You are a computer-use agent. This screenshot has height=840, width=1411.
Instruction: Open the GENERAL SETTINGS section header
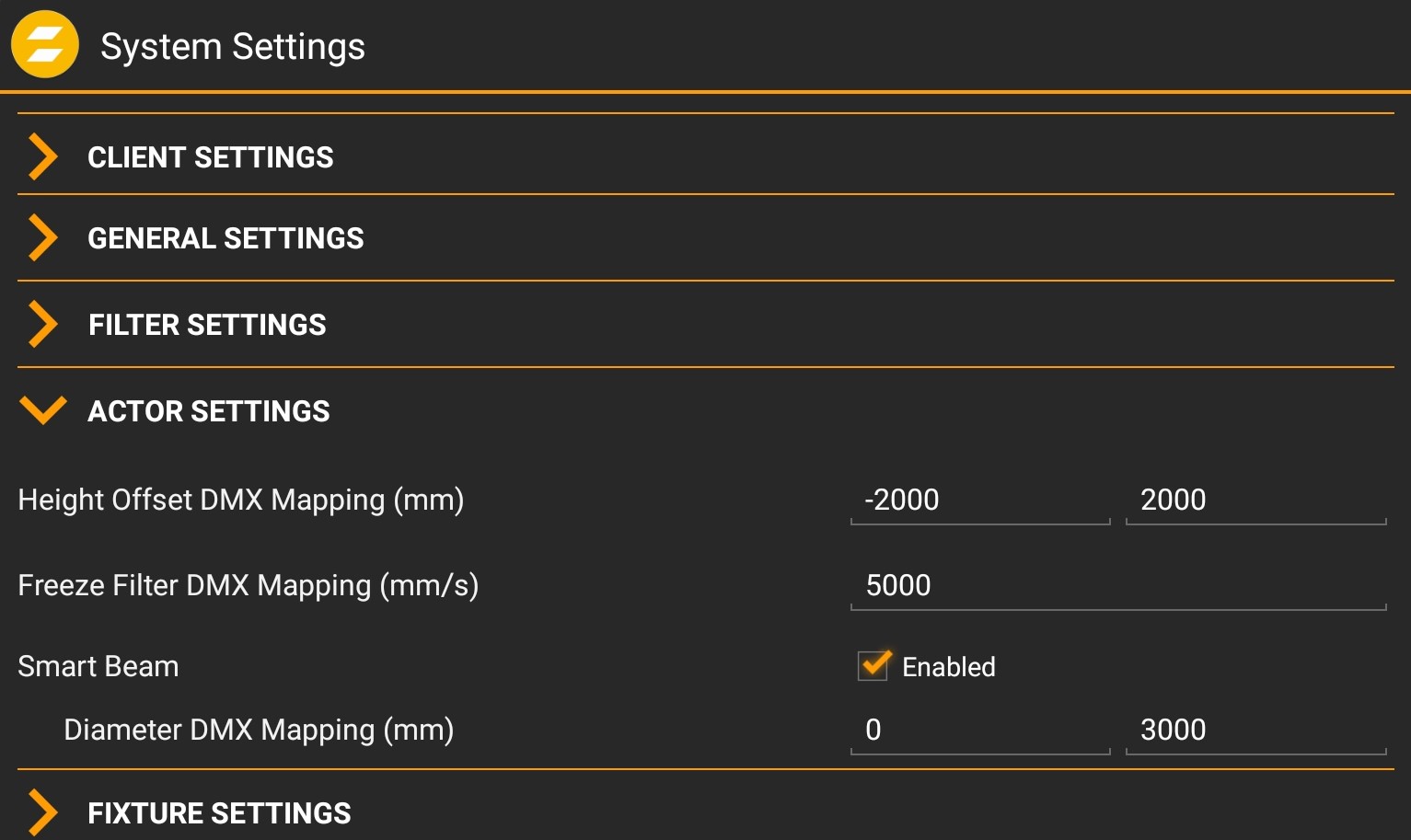tap(226, 238)
